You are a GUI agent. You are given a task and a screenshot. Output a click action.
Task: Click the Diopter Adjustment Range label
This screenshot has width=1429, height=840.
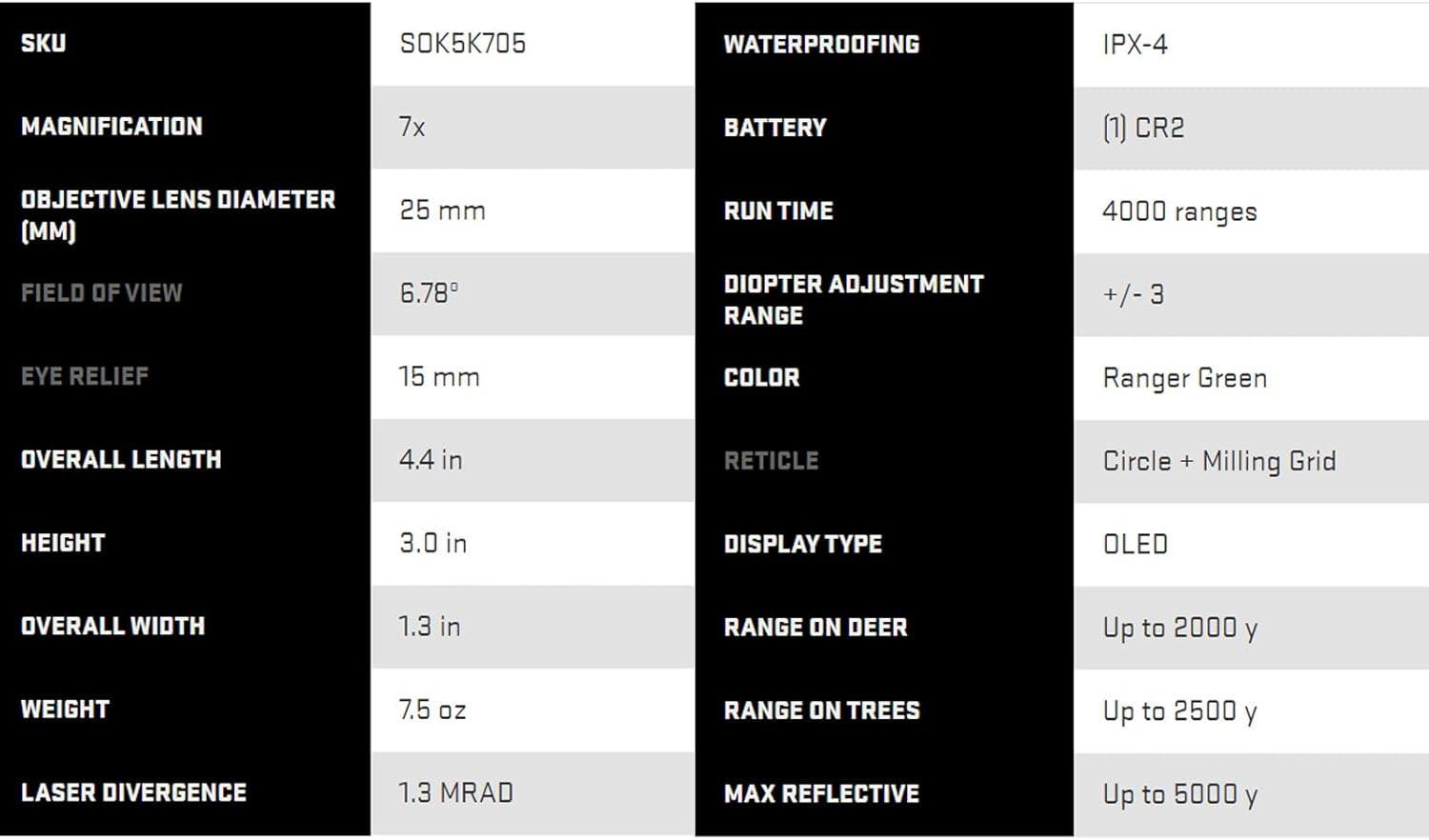click(853, 299)
